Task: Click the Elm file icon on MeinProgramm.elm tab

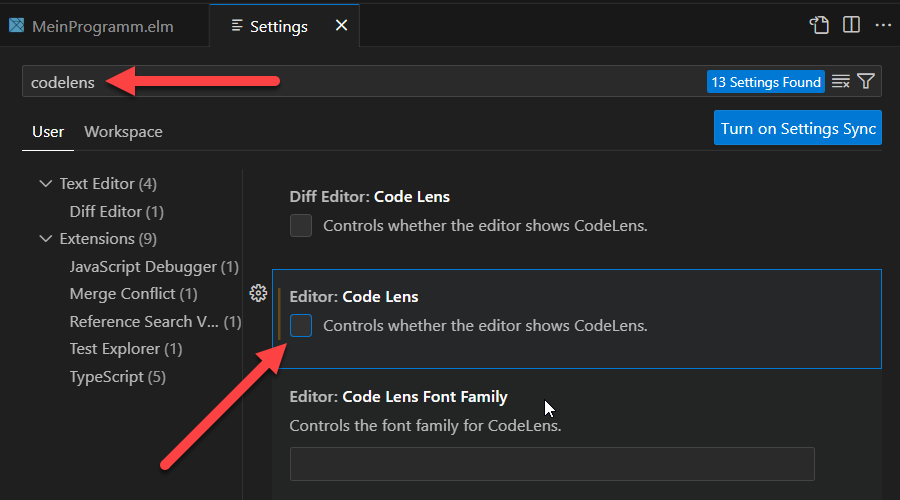Action: point(17,25)
